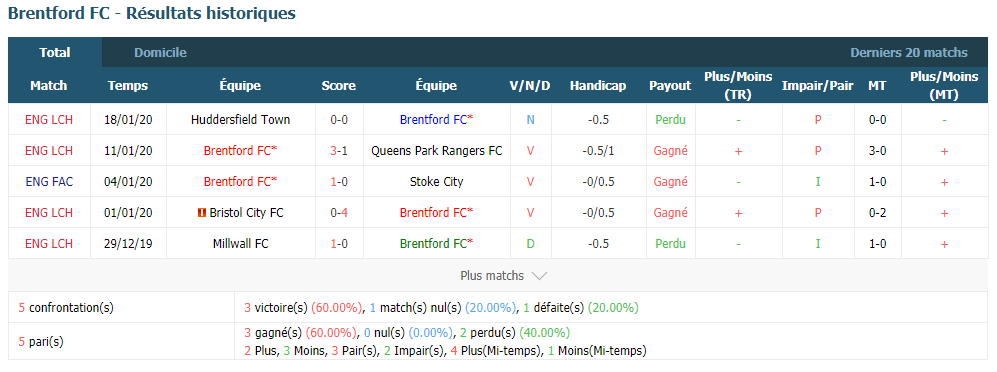This screenshot has width=997, height=372.
Task: Click the 0-4 score at Bristol City
Action: pyautogui.click(x=338, y=213)
